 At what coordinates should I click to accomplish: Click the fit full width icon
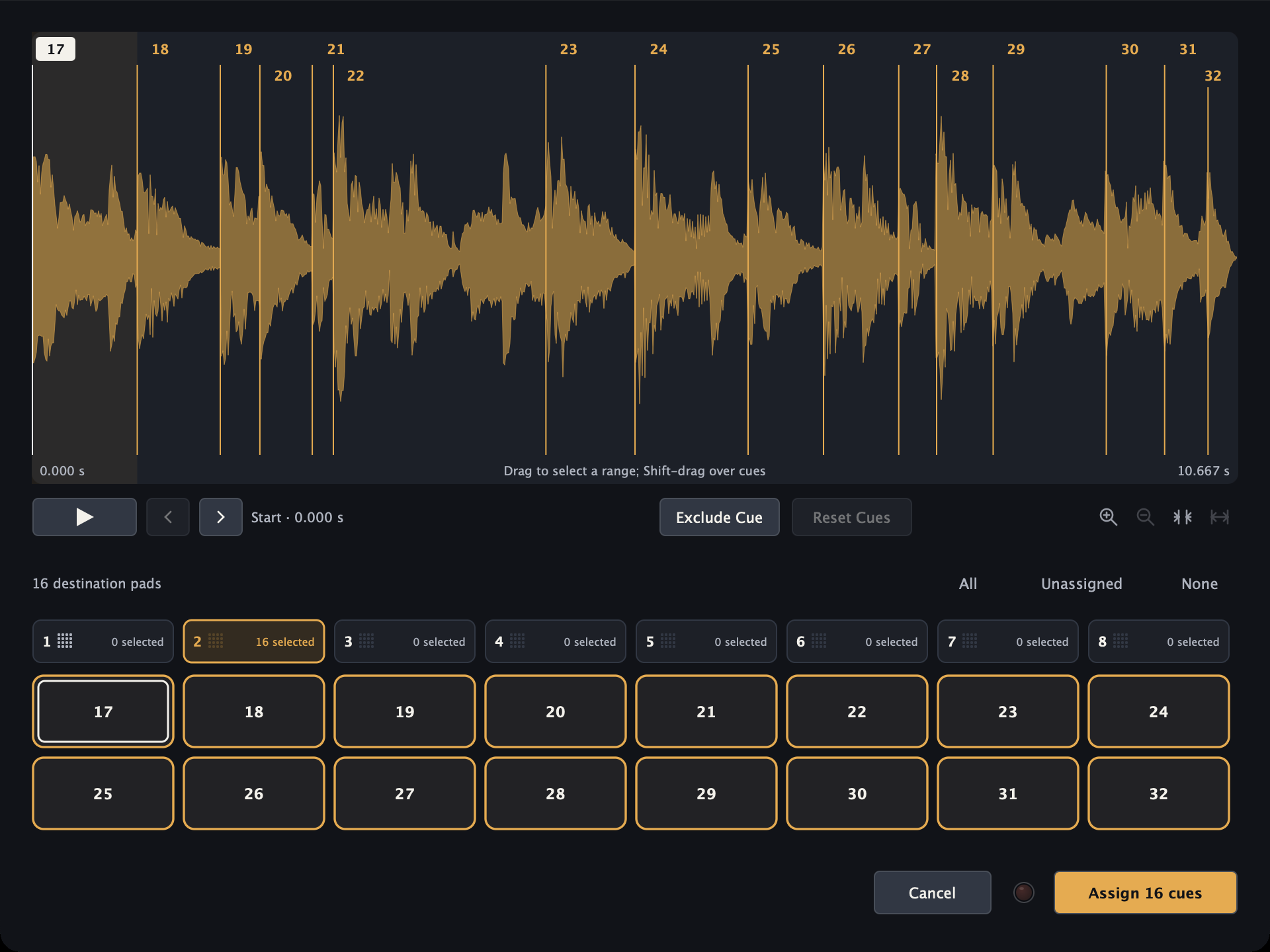tap(1220, 517)
